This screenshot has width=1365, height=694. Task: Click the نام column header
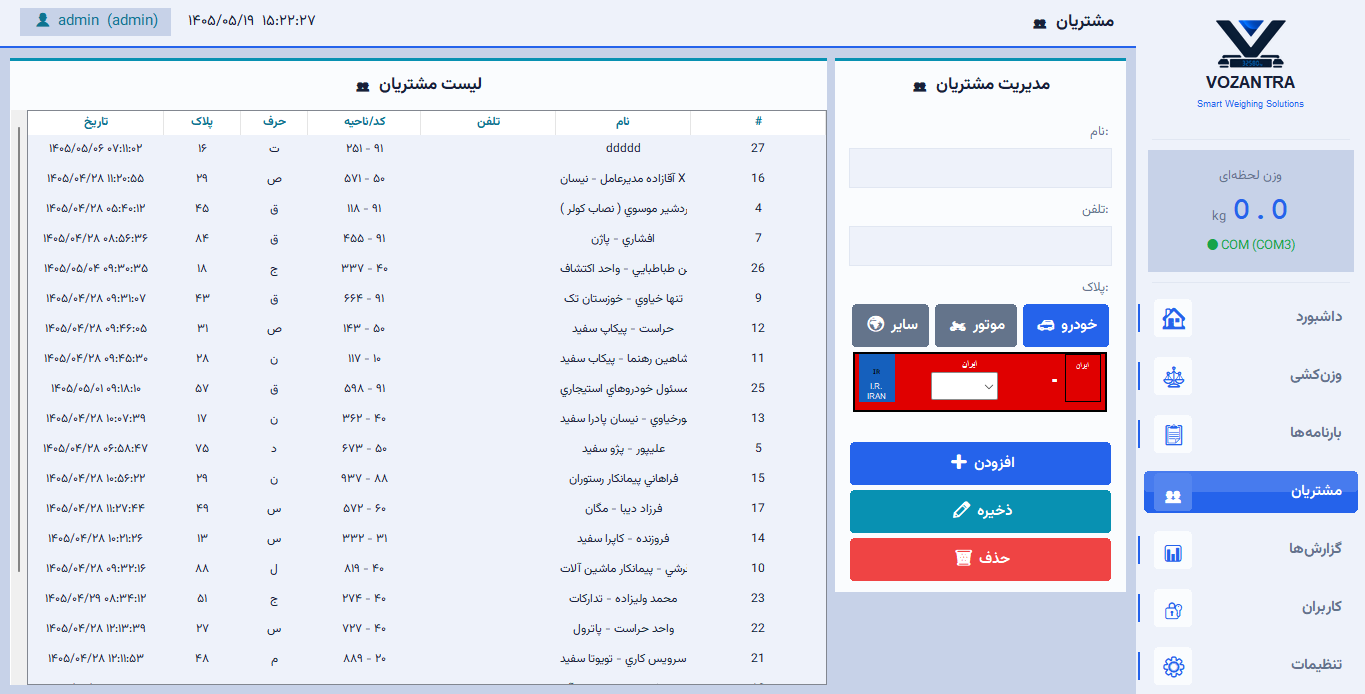[x=623, y=122]
